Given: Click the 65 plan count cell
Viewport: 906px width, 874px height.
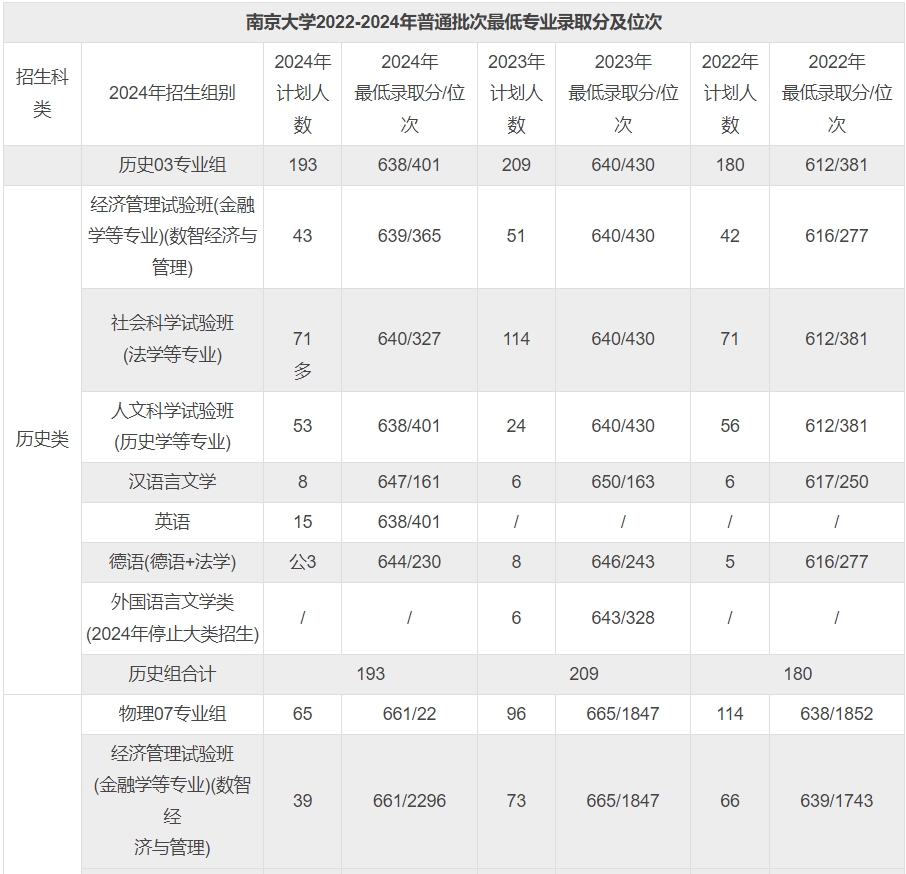Looking at the screenshot, I should (302, 714).
